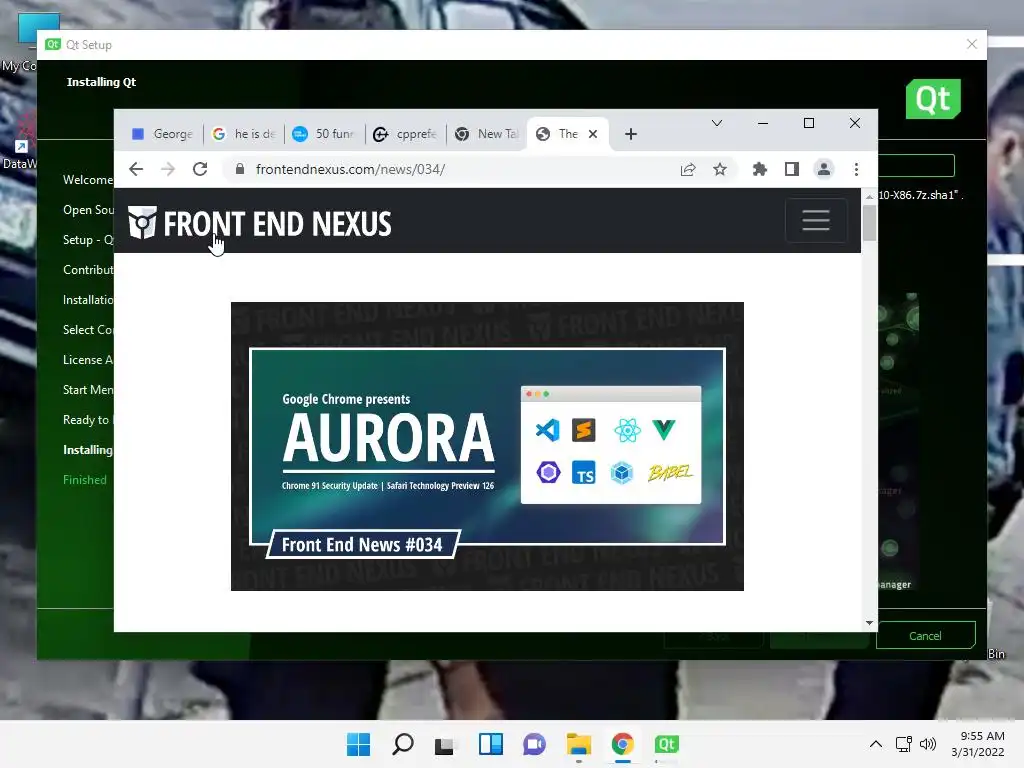Image resolution: width=1024 pixels, height=768 pixels.
Task: Click the padlock site info icon
Action: coord(240,169)
